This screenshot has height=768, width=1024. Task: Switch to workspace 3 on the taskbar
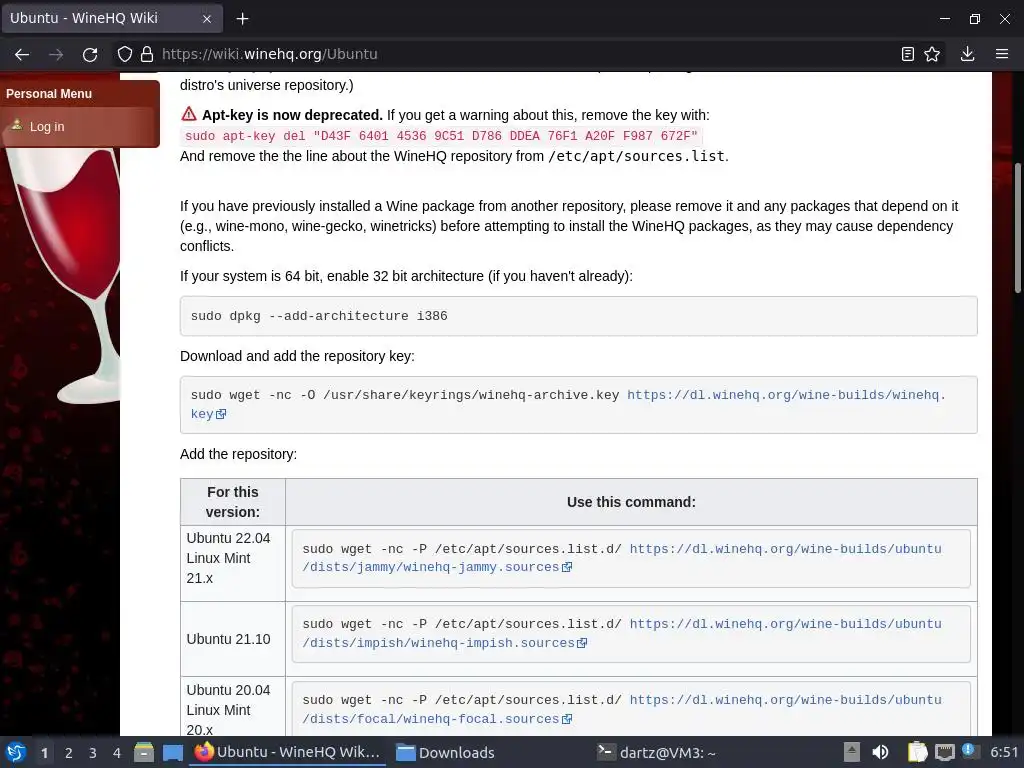93,753
